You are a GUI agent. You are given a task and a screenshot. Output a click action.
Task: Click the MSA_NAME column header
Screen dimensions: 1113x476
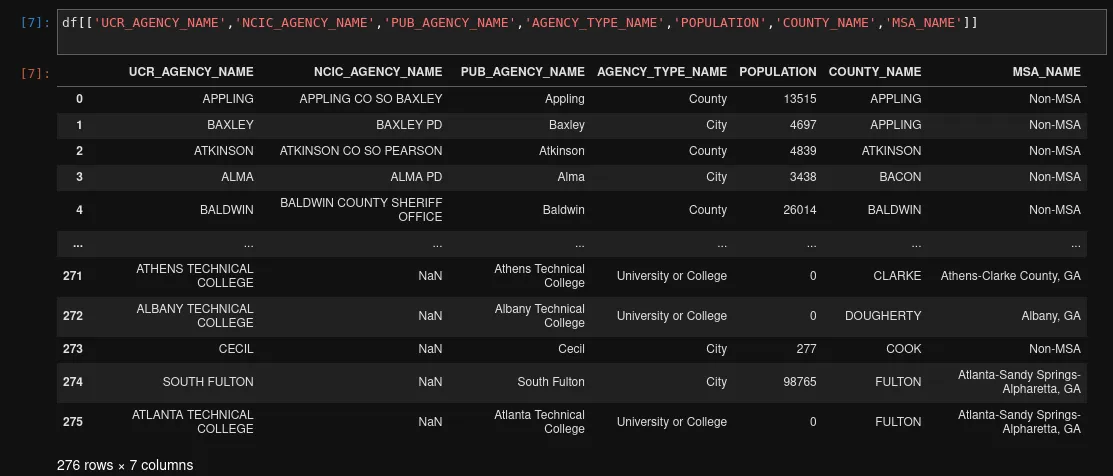(1046, 72)
